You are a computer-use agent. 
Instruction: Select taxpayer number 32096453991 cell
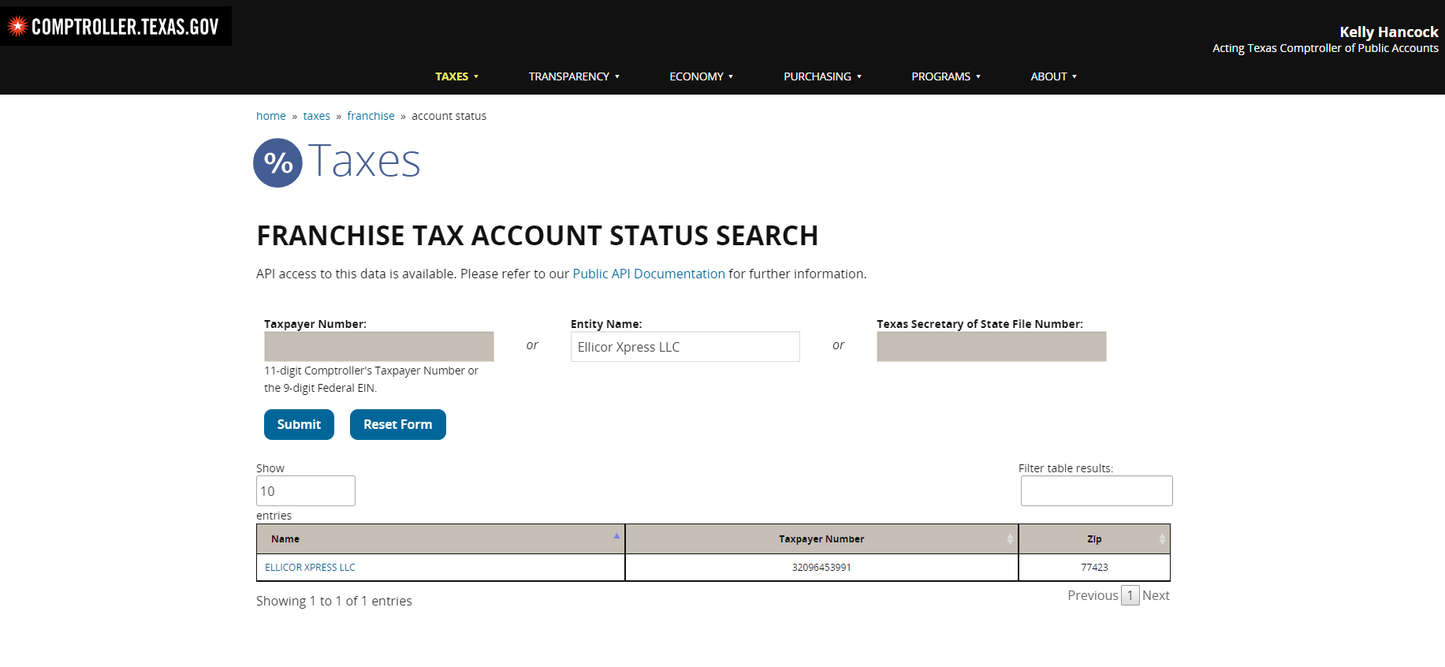click(822, 567)
